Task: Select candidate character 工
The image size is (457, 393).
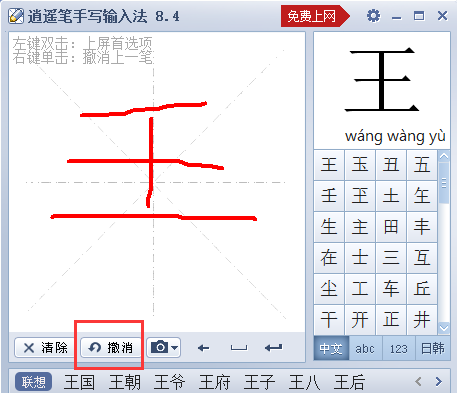Action: click(360, 289)
